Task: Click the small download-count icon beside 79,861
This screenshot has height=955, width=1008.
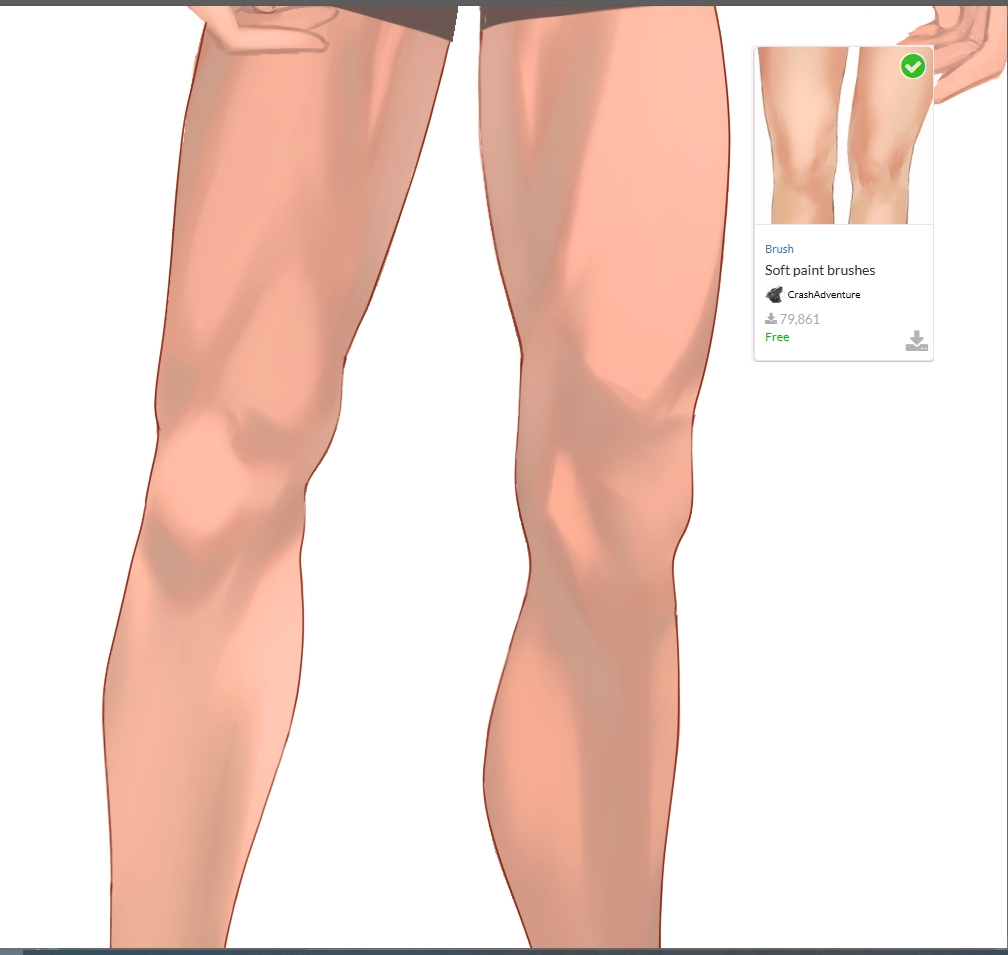Action: (771, 319)
